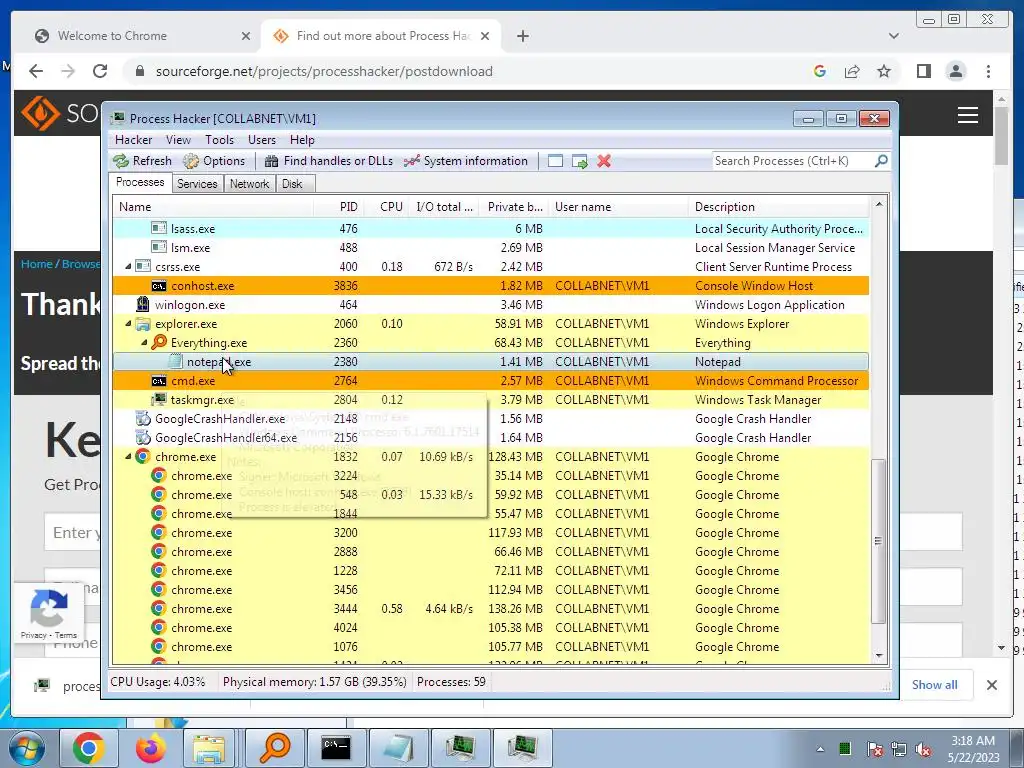Select chrome.exe with PID 4024
Viewport: 1024px width, 768px height.
(x=490, y=628)
